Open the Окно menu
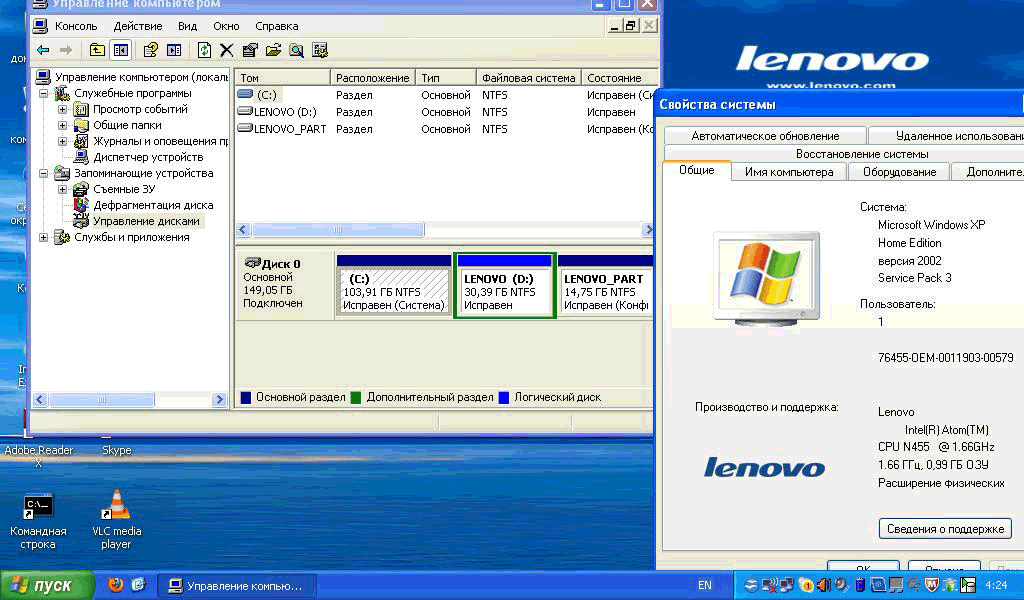The width and height of the screenshot is (1024, 600). click(x=226, y=26)
